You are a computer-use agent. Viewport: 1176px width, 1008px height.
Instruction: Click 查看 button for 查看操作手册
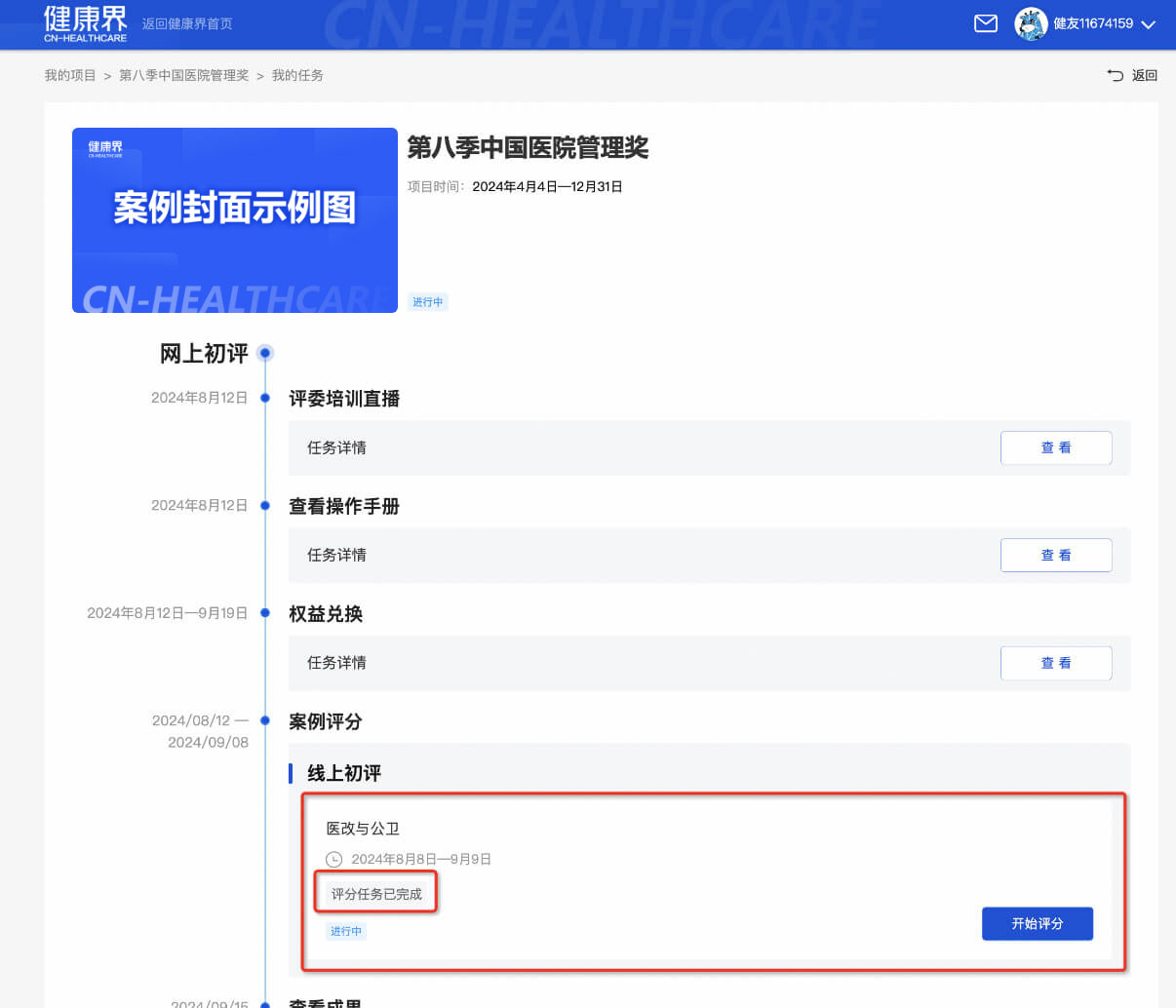pos(1056,555)
